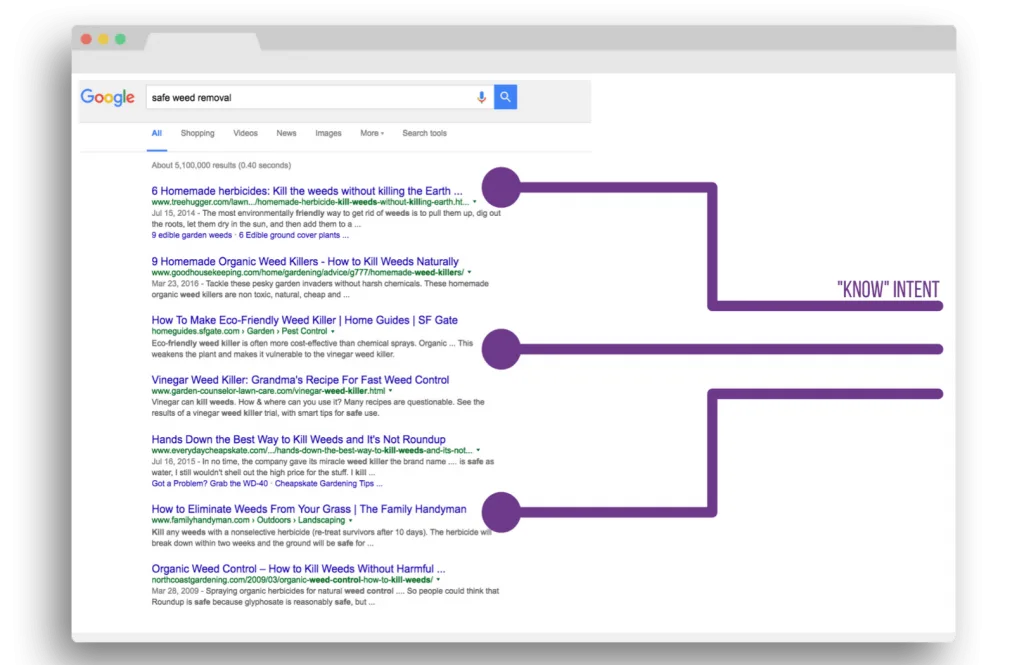Minimize the browser with the yellow button
Image resolution: width=1024 pixels, height=665 pixels.
click(103, 39)
